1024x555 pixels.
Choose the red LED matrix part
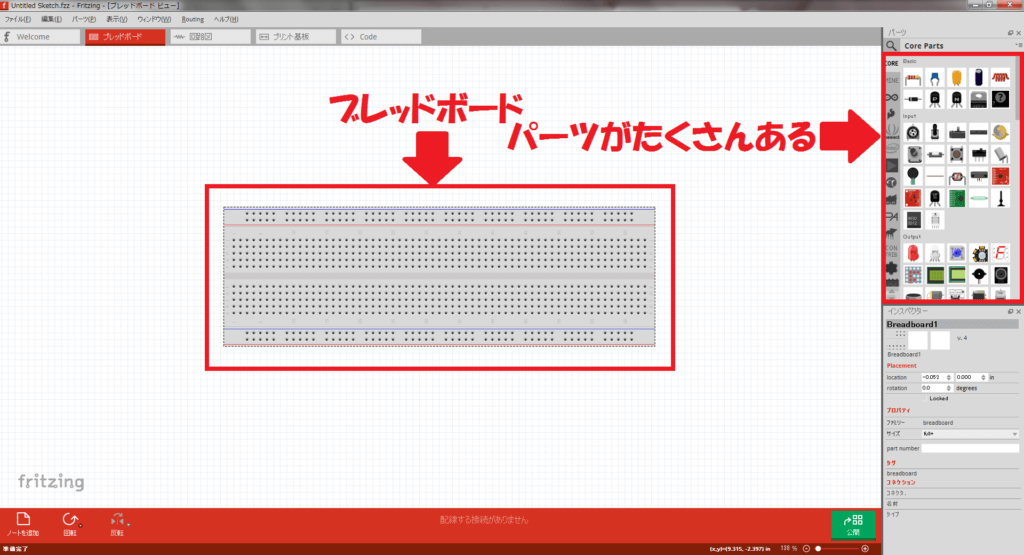pyautogui.click(x=913, y=275)
